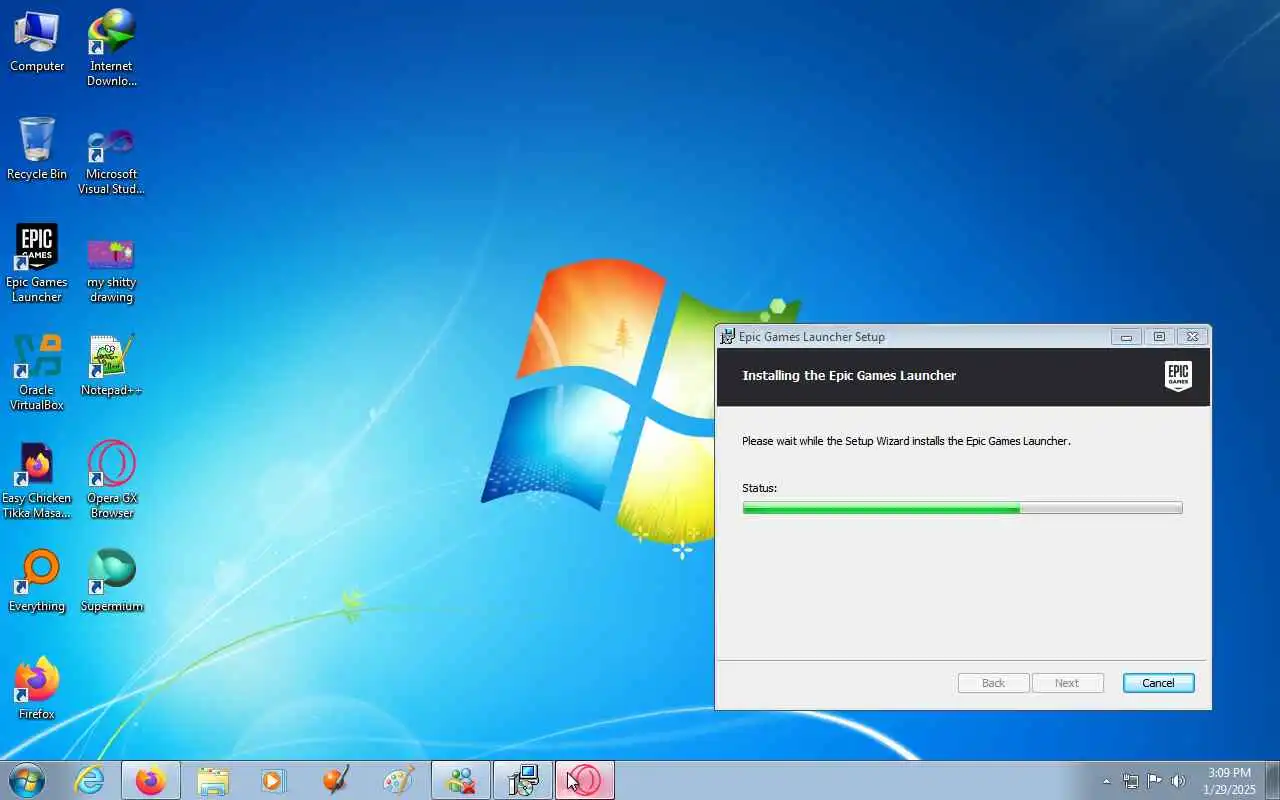Click the two-users taskbar icon with red X
Screen dimensions: 1280x800
461,780
